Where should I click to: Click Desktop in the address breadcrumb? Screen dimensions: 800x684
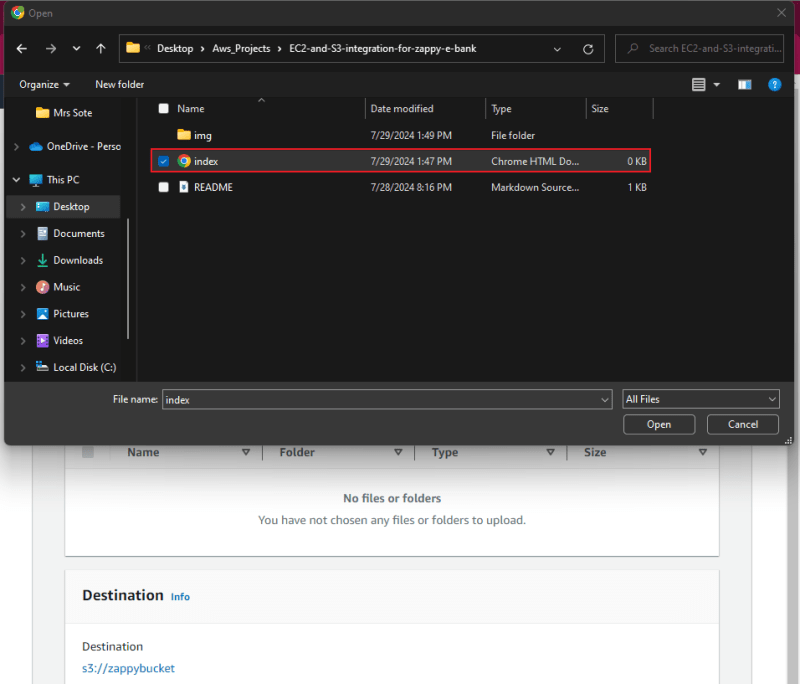[175, 48]
